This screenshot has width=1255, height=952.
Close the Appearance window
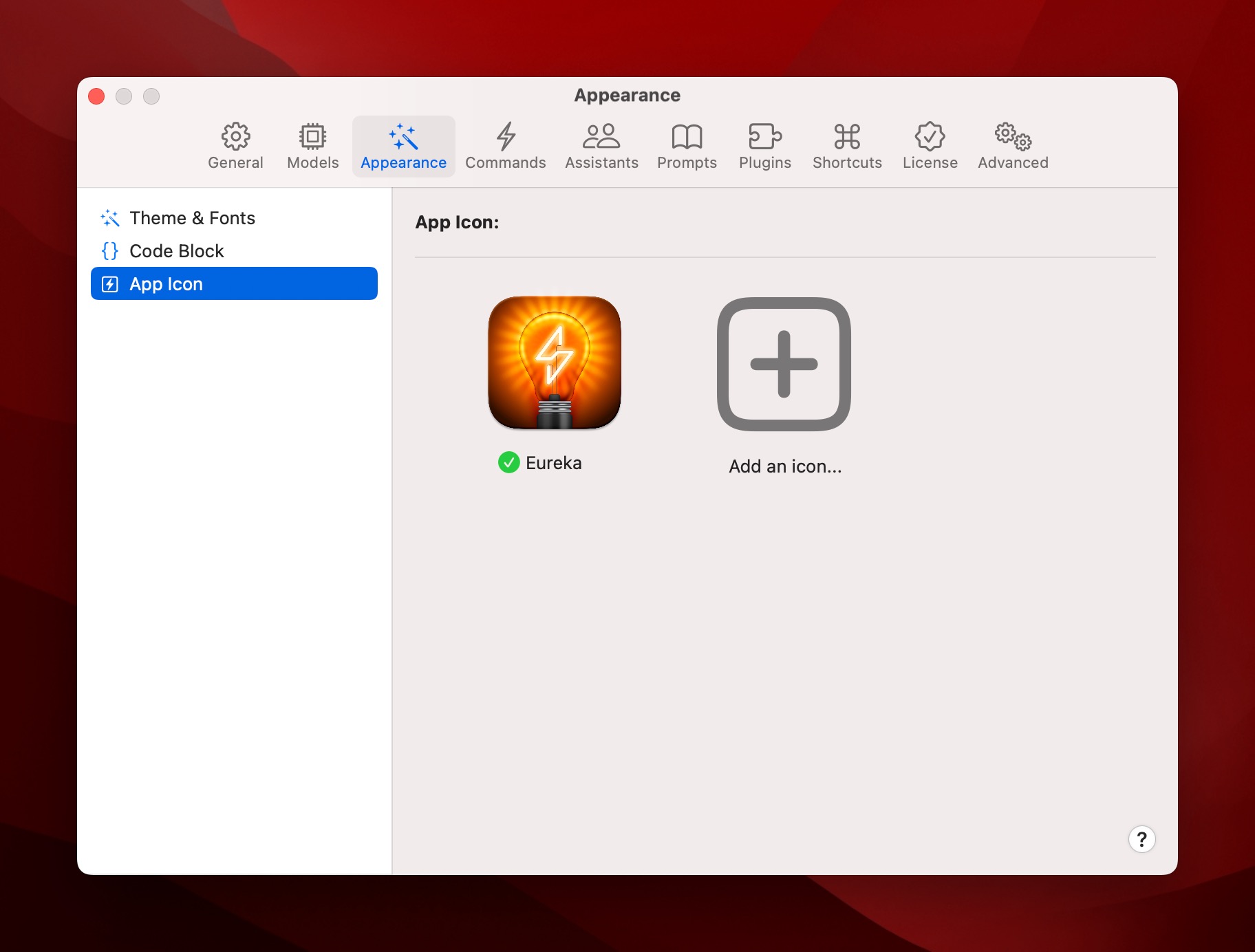[97, 96]
